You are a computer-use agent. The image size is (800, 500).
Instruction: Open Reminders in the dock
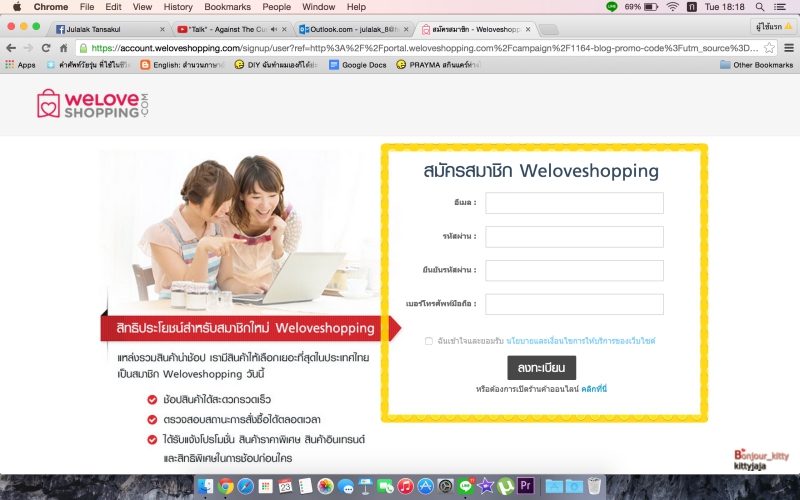(x=305, y=486)
